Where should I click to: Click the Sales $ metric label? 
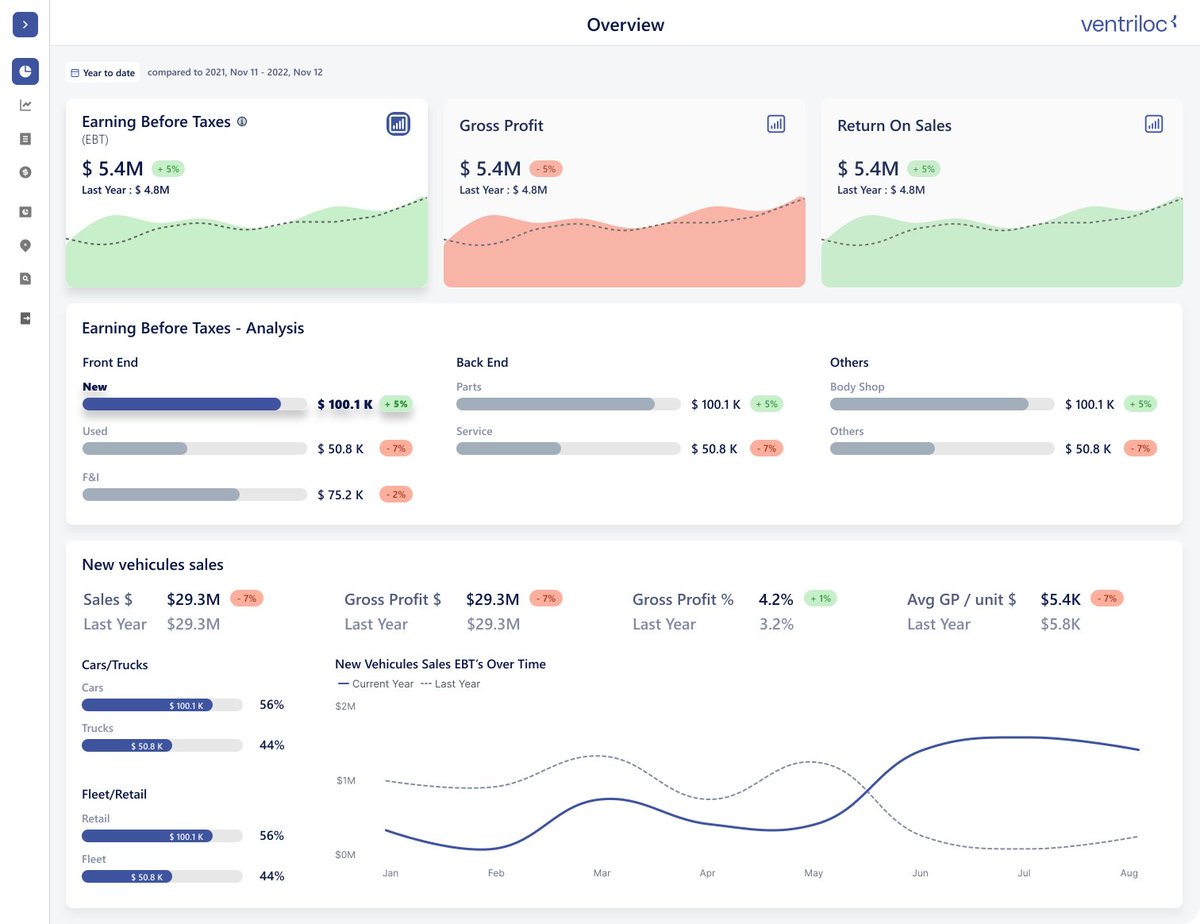point(108,599)
